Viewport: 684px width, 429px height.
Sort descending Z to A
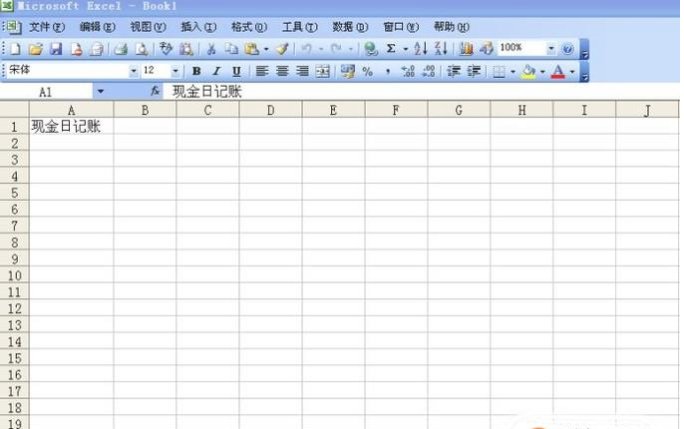coord(441,48)
